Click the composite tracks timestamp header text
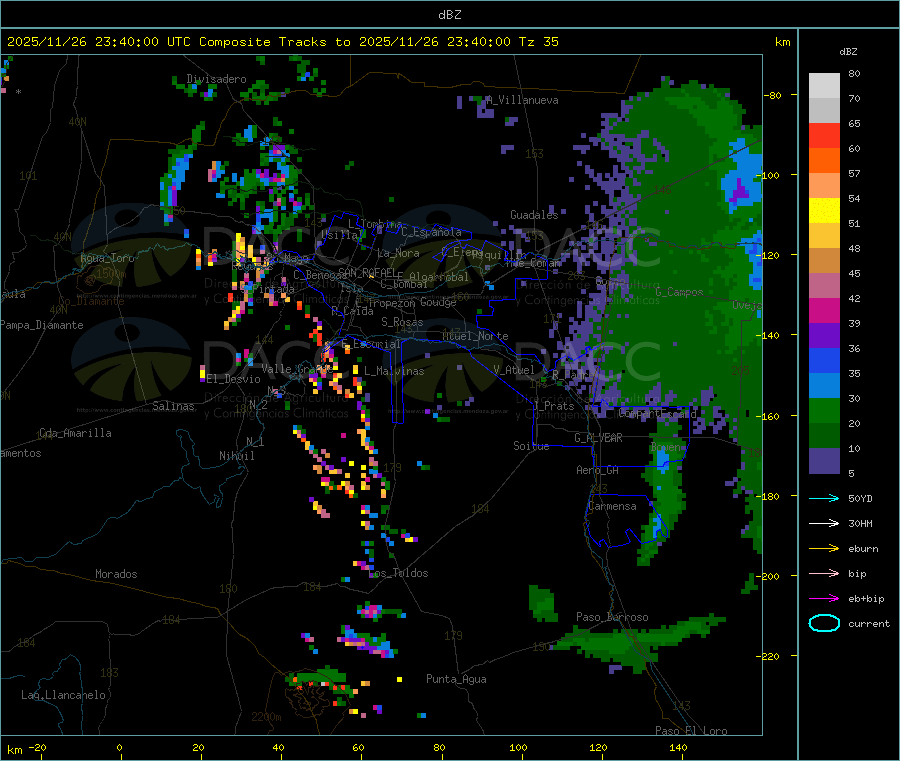The image size is (900, 761). 282,42
